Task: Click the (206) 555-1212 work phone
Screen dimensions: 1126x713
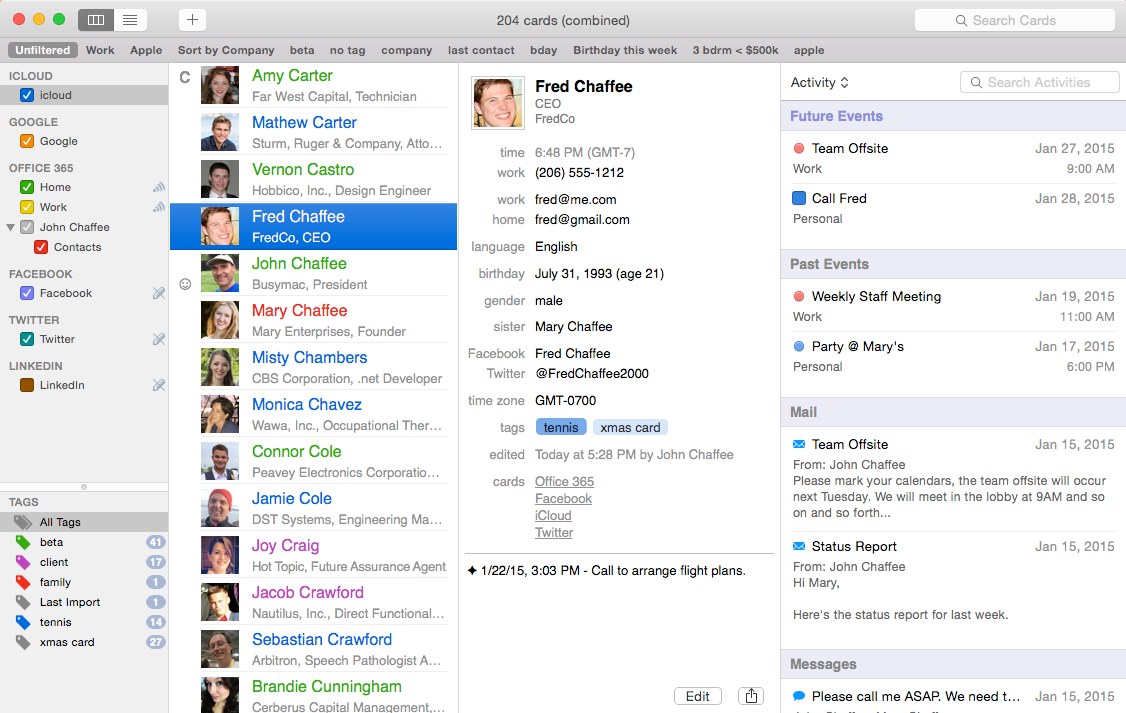Action: pos(580,173)
